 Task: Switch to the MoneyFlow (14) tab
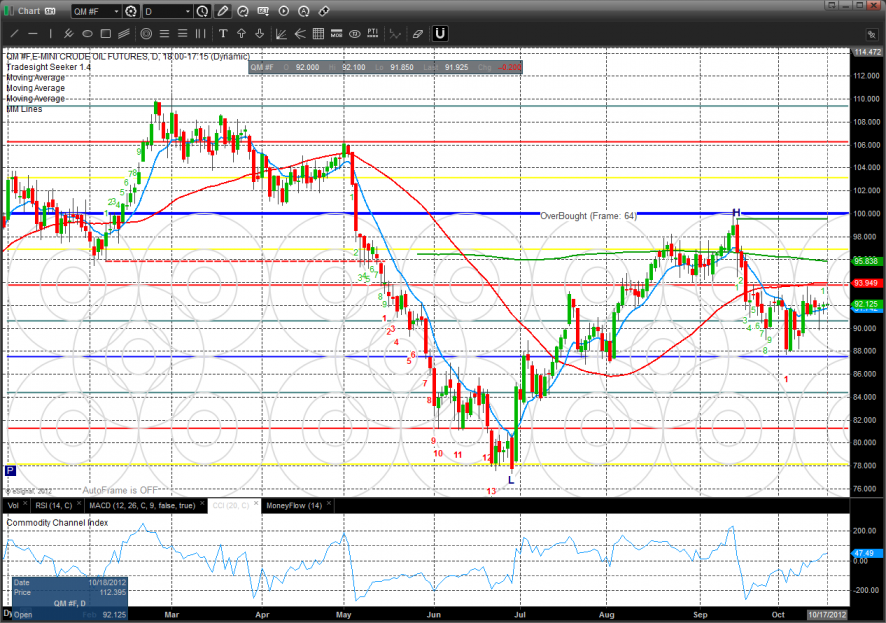pyautogui.click(x=291, y=505)
